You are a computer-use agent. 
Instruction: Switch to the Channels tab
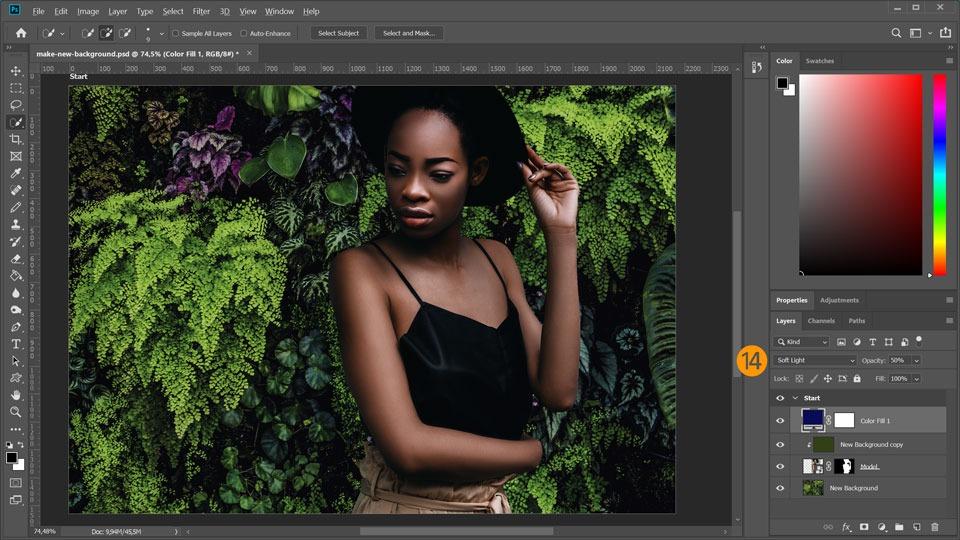821,321
